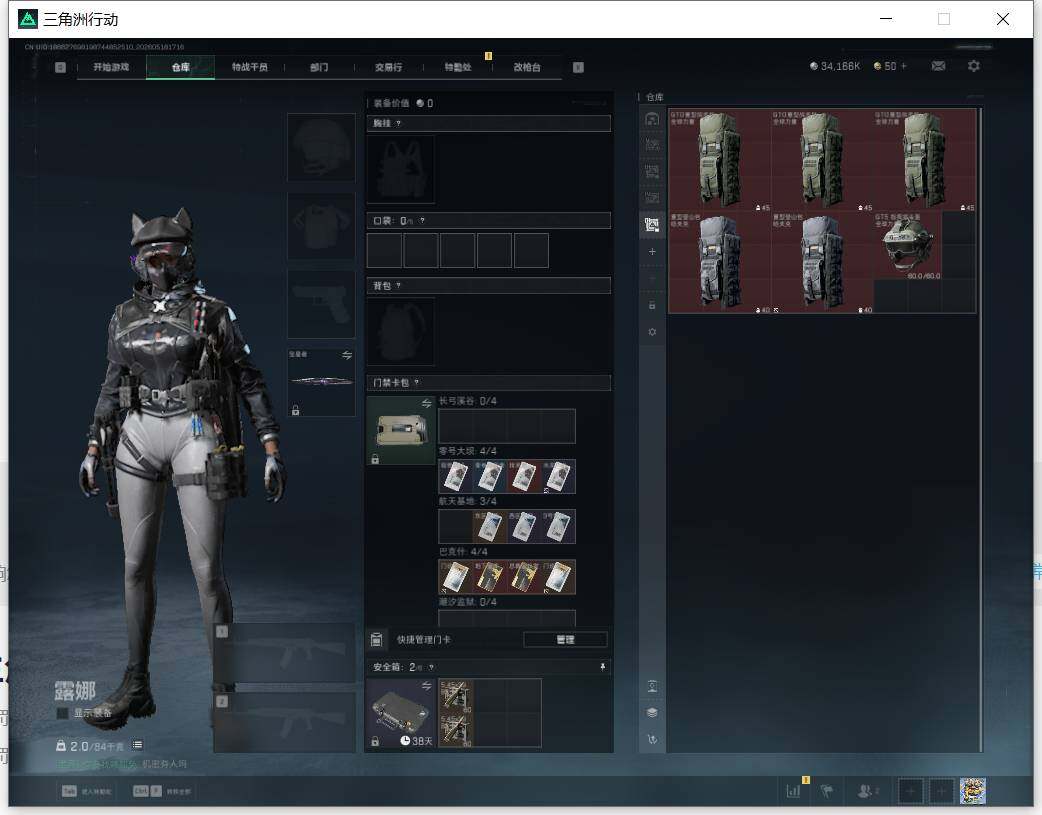The image size is (1042, 815).
Task: Click the 管理 button
Action: pos(566,640)
